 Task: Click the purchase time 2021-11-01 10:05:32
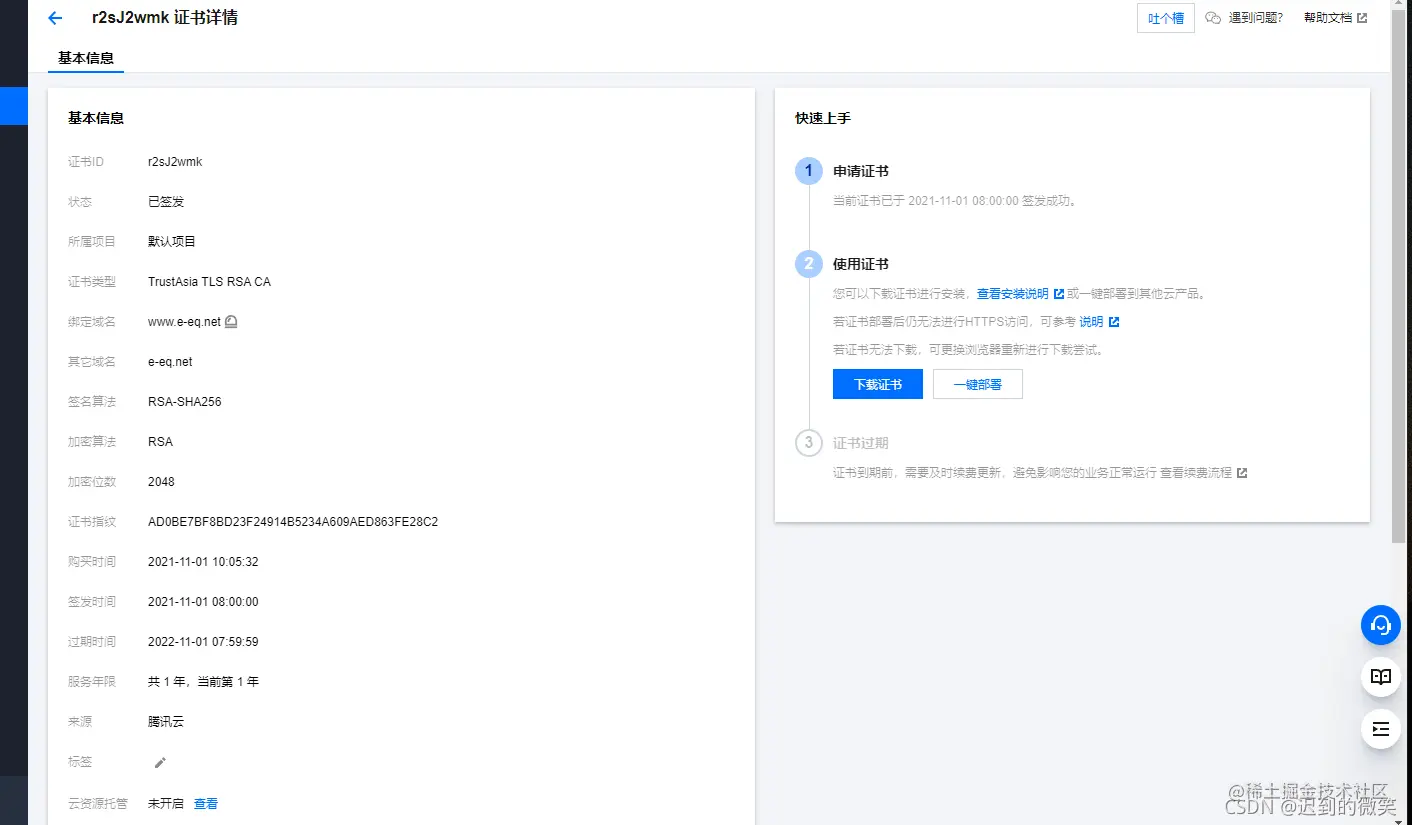coord(203,562)
